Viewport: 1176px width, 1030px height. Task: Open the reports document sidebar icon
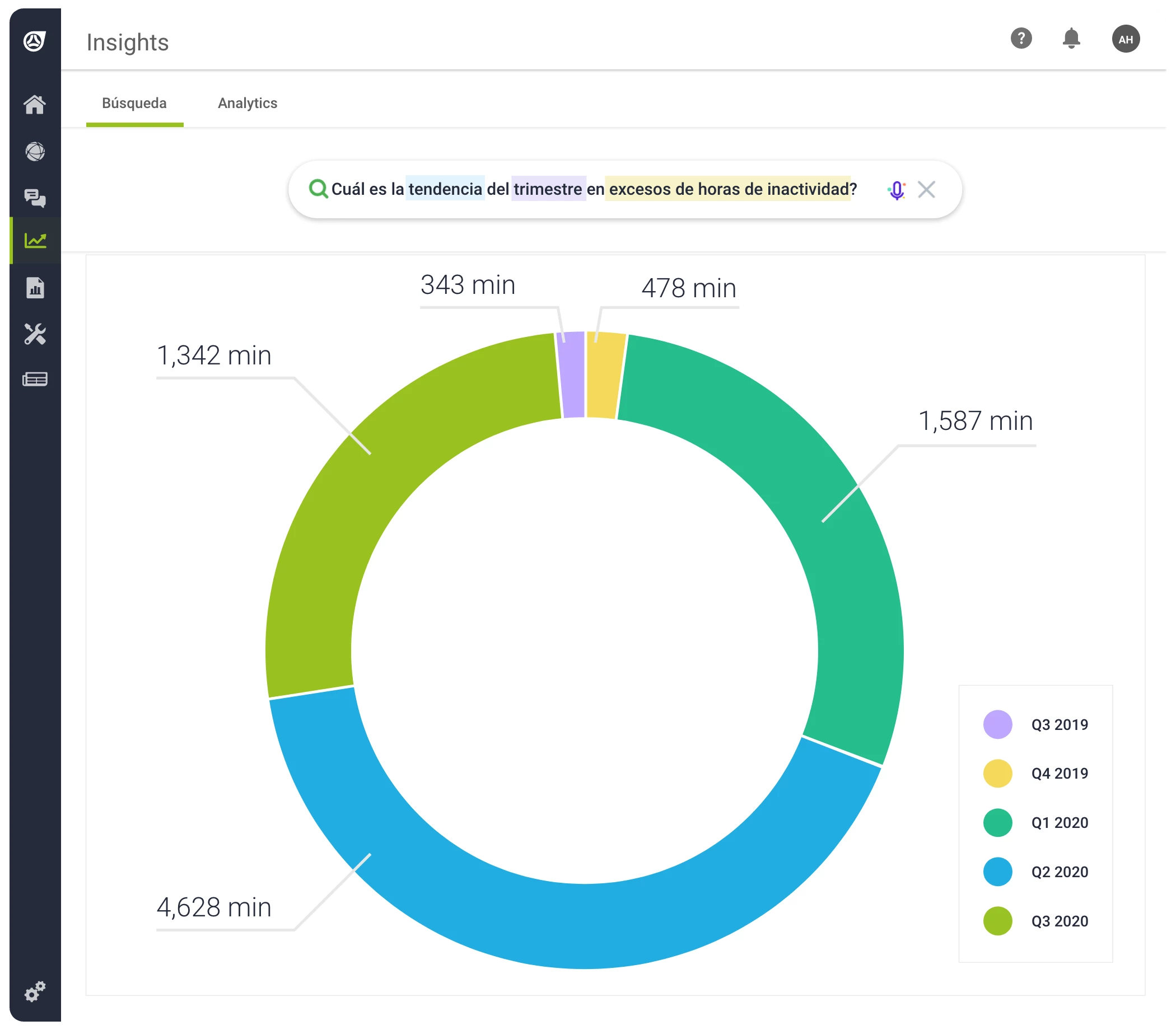35,287
